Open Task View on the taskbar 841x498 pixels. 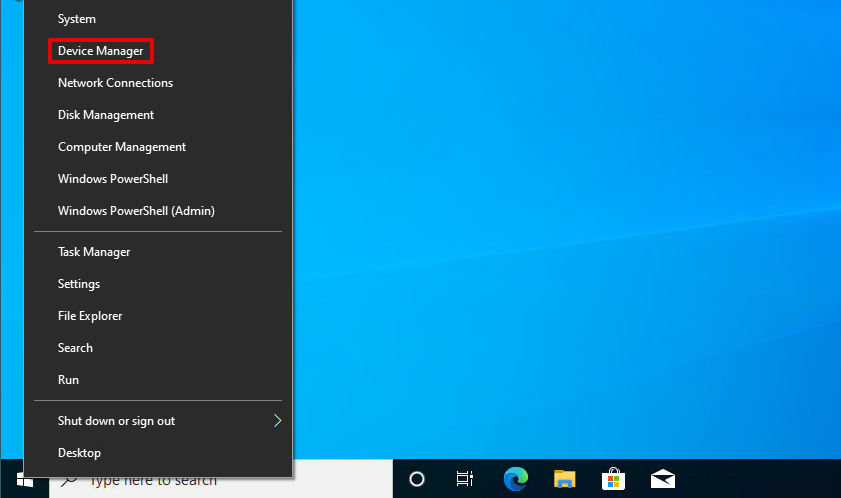464,479
